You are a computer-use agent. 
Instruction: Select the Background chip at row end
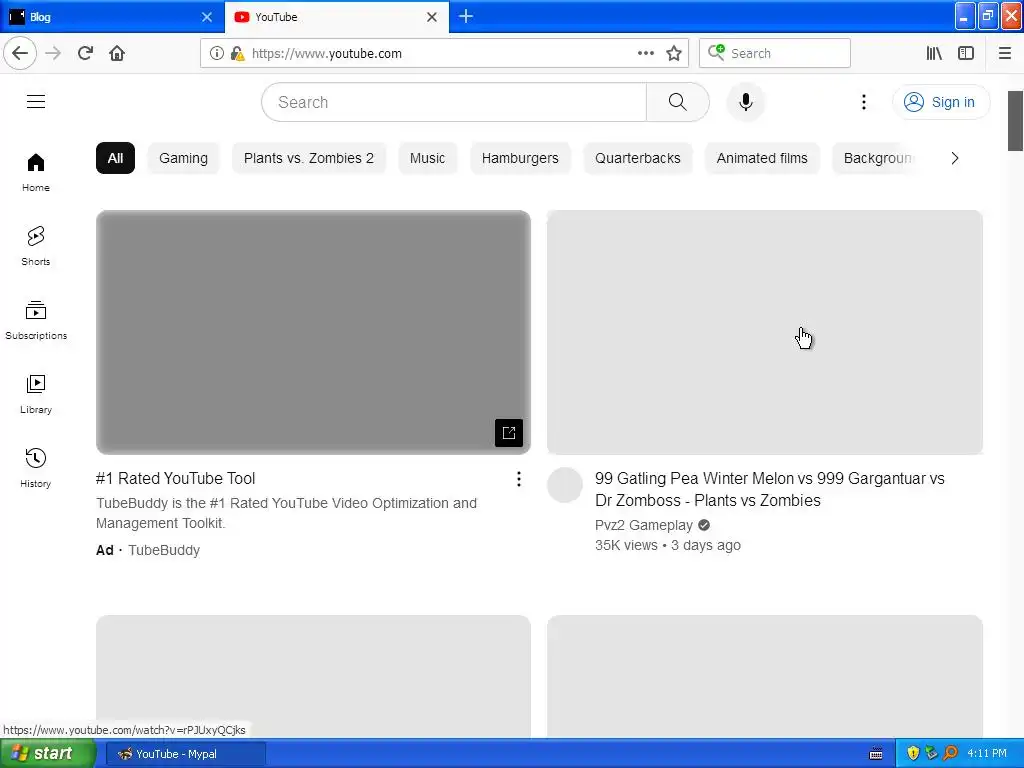coord(875,158)
